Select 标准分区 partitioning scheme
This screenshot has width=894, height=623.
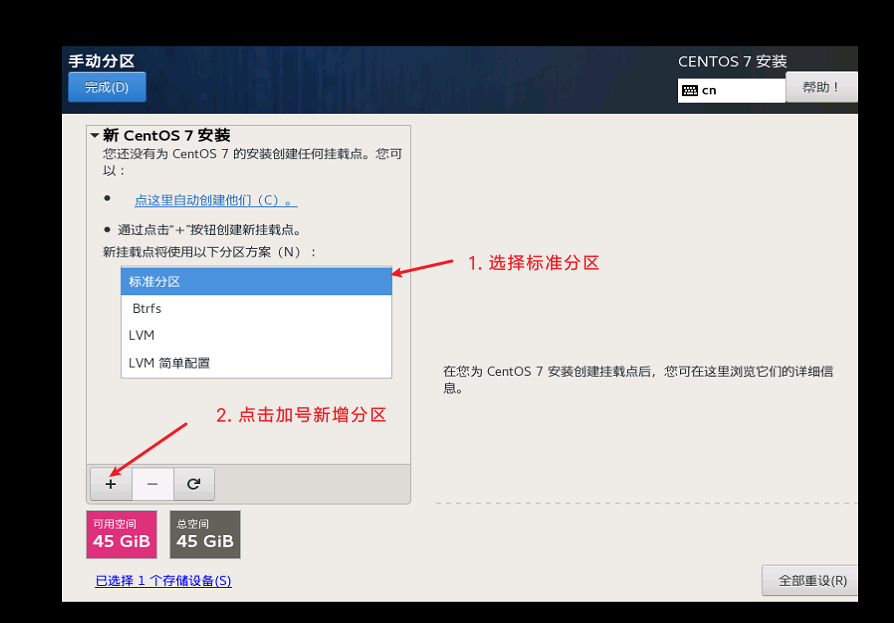(256, 281)
